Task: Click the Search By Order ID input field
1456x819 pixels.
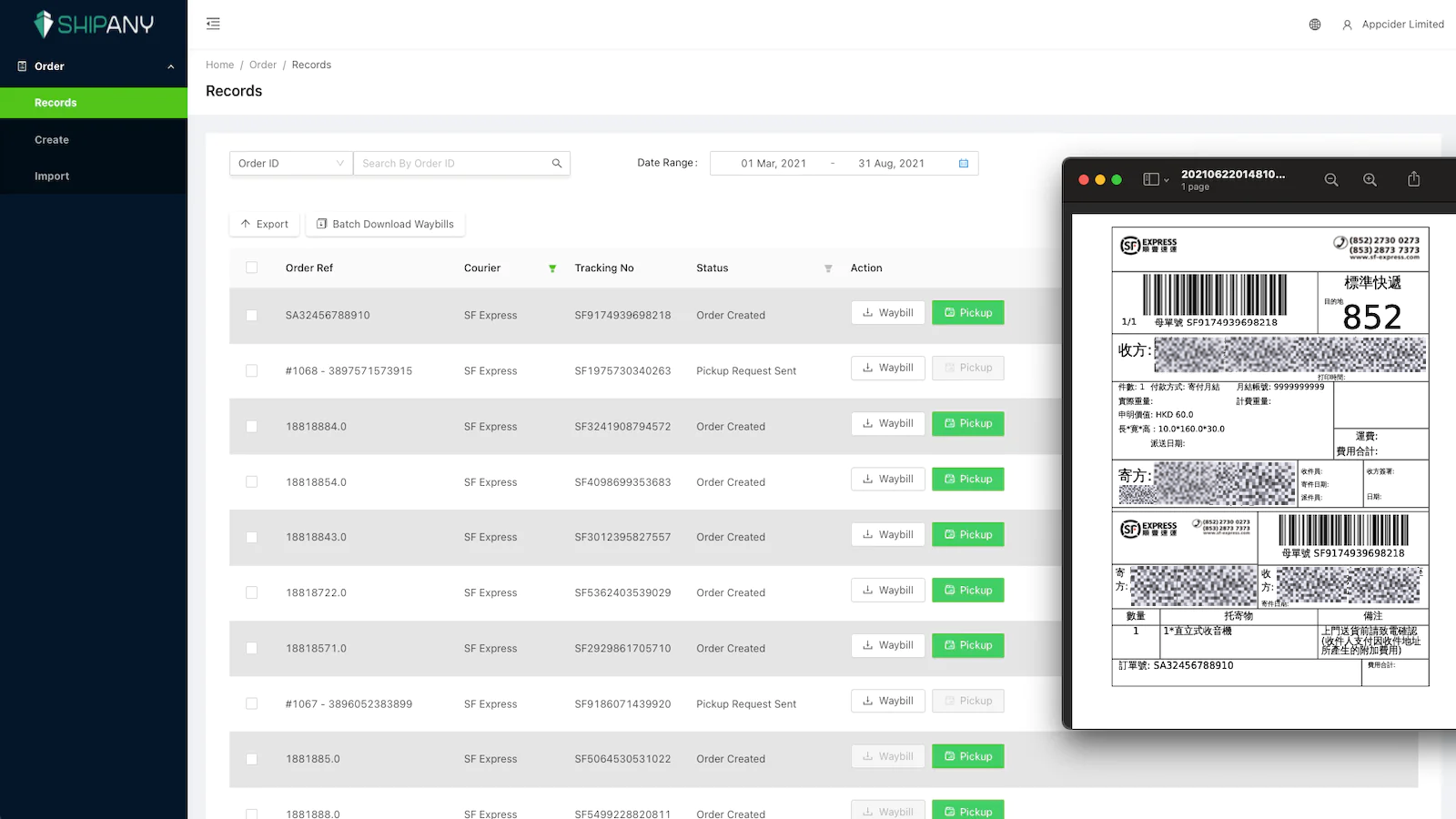Action: (x=450, y=164)
